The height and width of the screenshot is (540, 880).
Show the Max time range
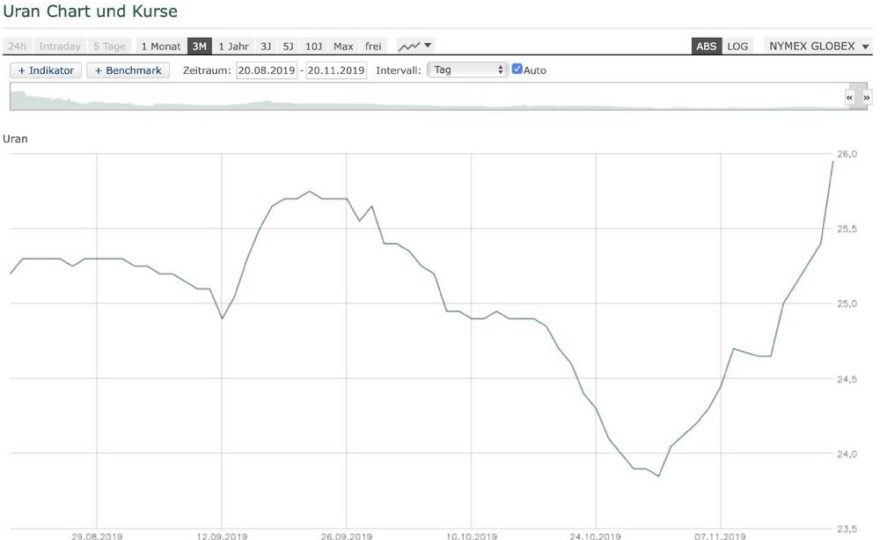(343, 46)
